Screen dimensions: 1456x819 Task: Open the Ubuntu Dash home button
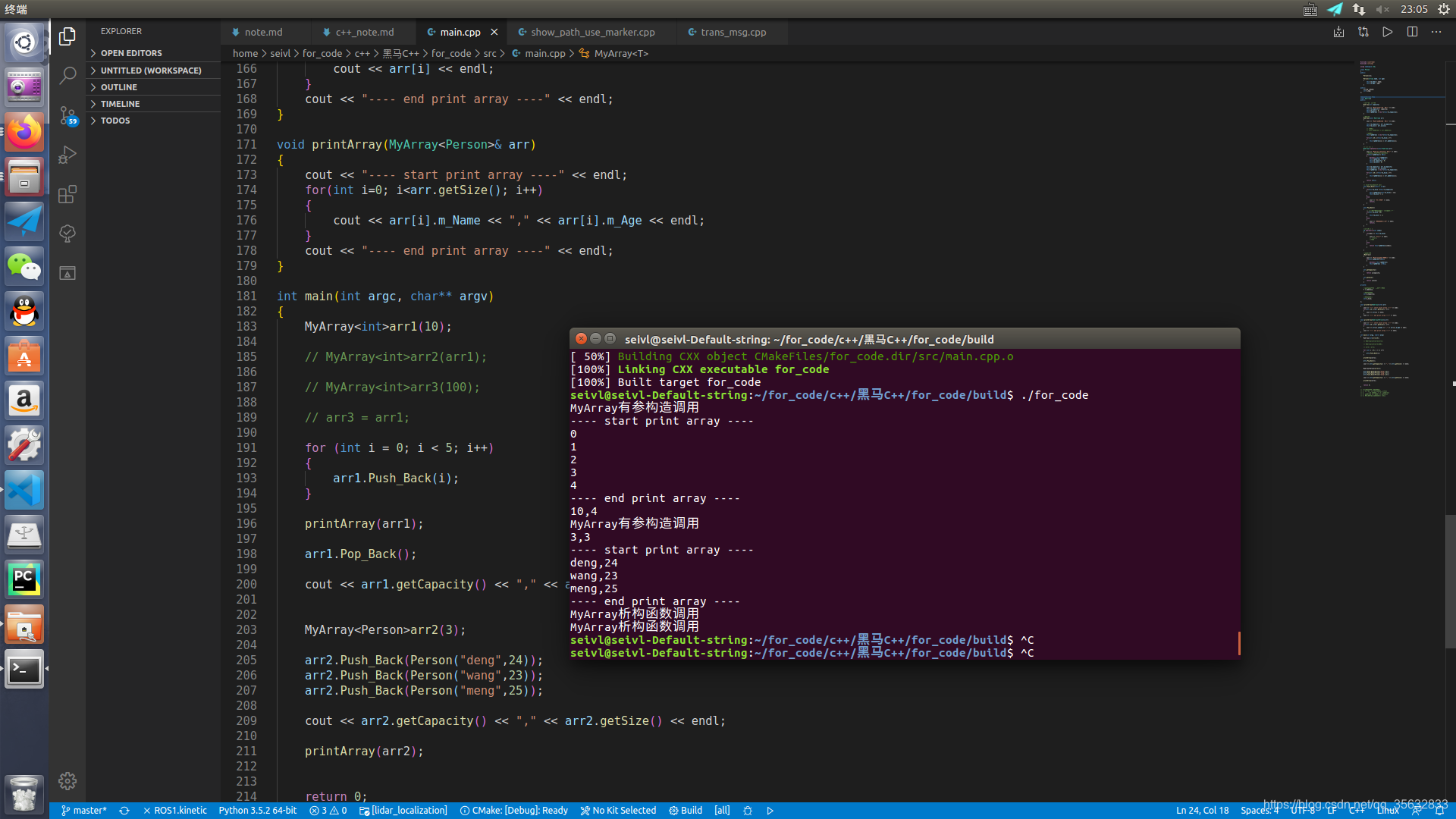tap(24, 42)
